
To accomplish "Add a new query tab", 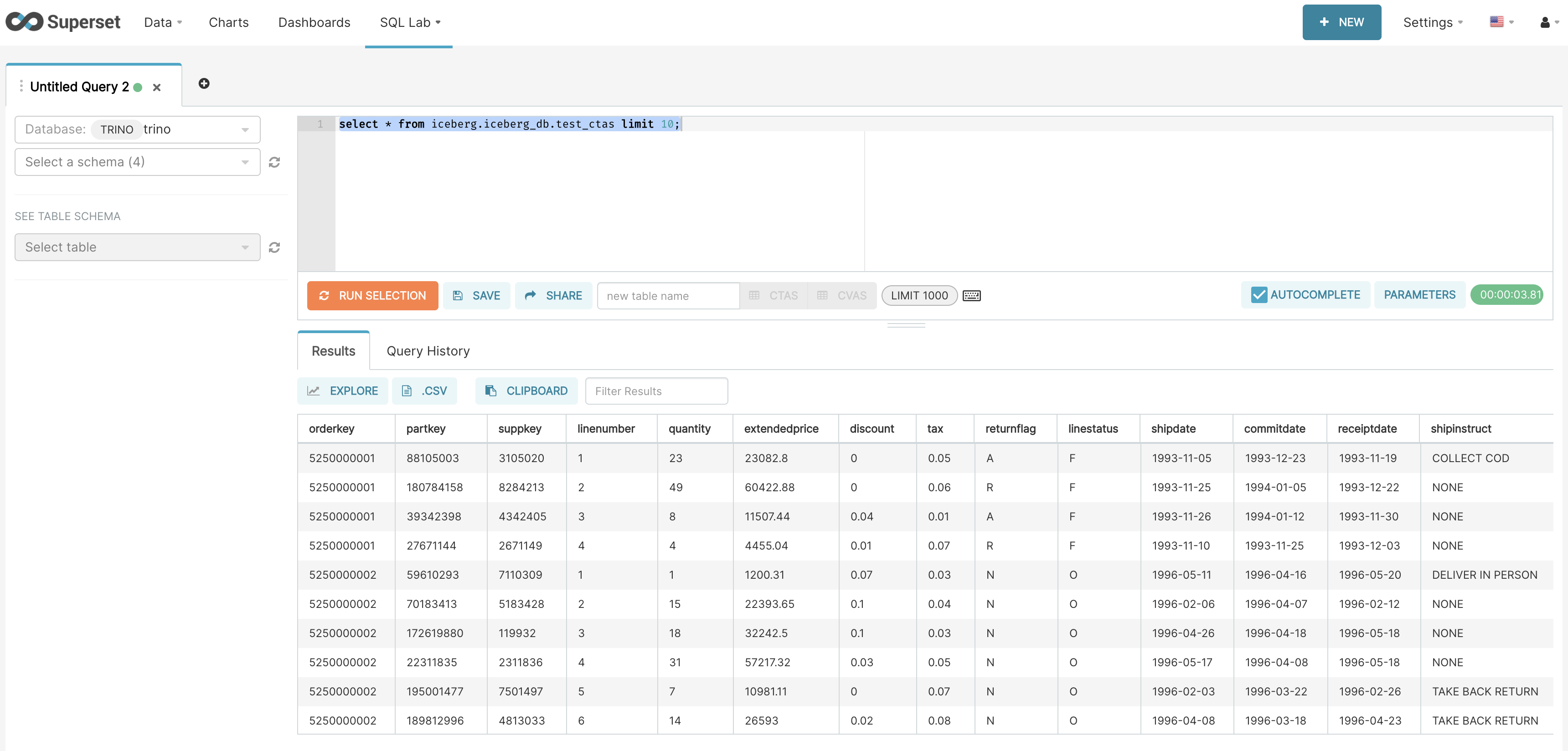I will coord(204,84).
